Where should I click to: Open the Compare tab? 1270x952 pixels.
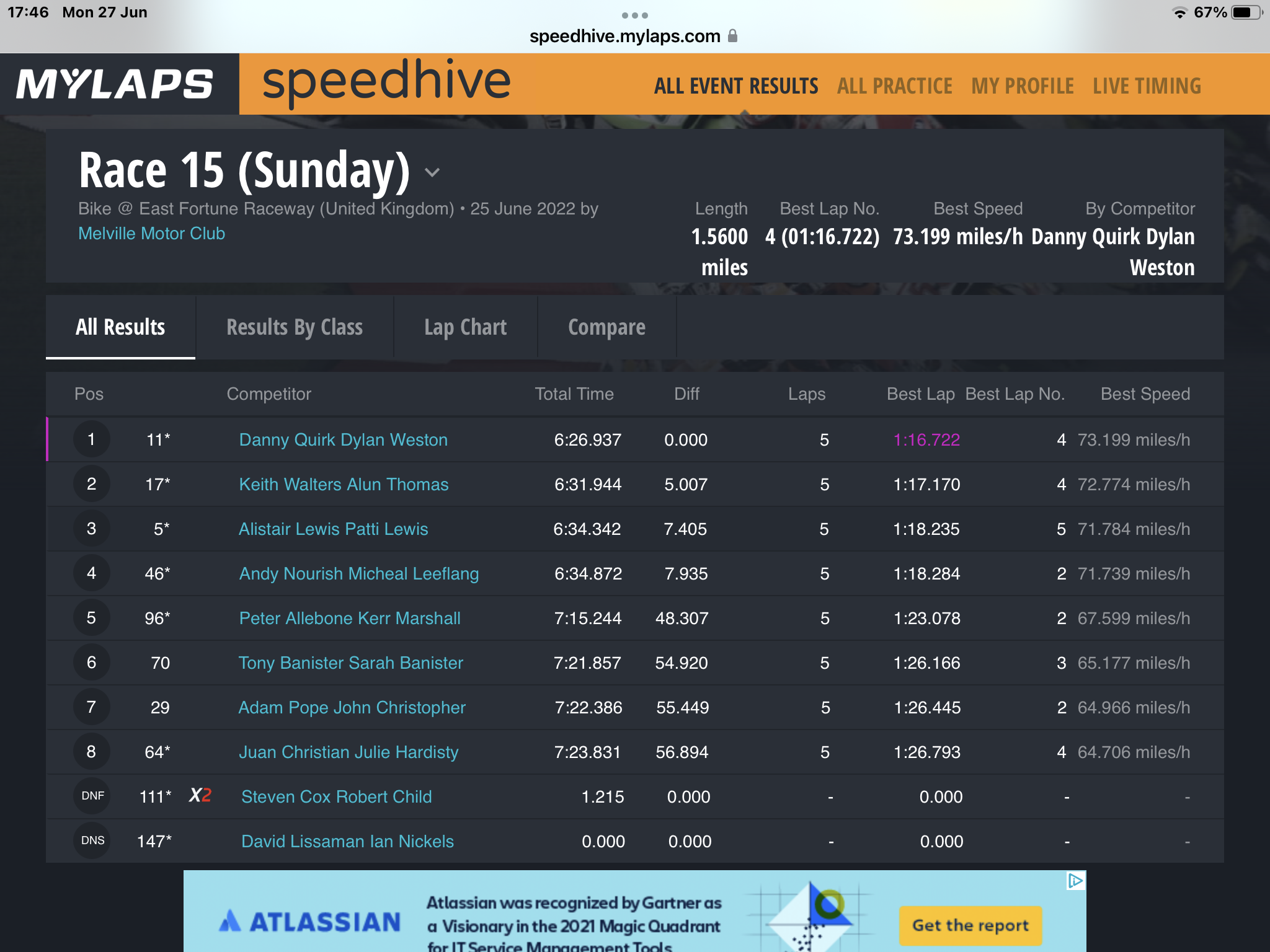(x=606, y=327)
